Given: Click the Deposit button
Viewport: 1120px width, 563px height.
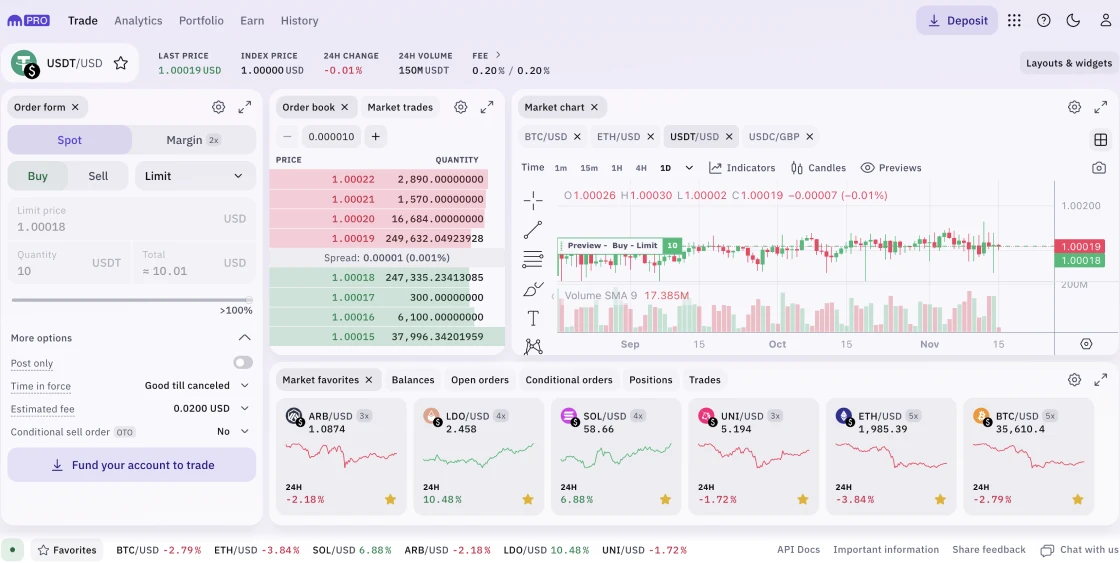Looking at the screenshot, I should [x=957, y=21].
